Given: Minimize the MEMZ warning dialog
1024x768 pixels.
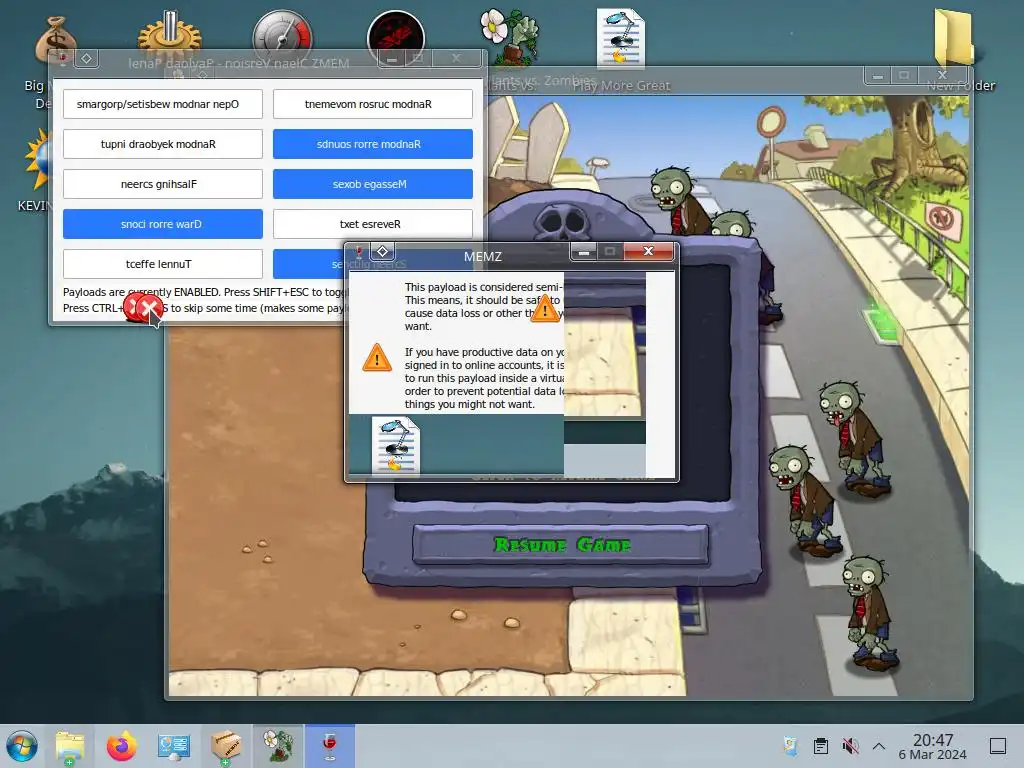Looking at the screenshot, I should click(x=584, y=251).
